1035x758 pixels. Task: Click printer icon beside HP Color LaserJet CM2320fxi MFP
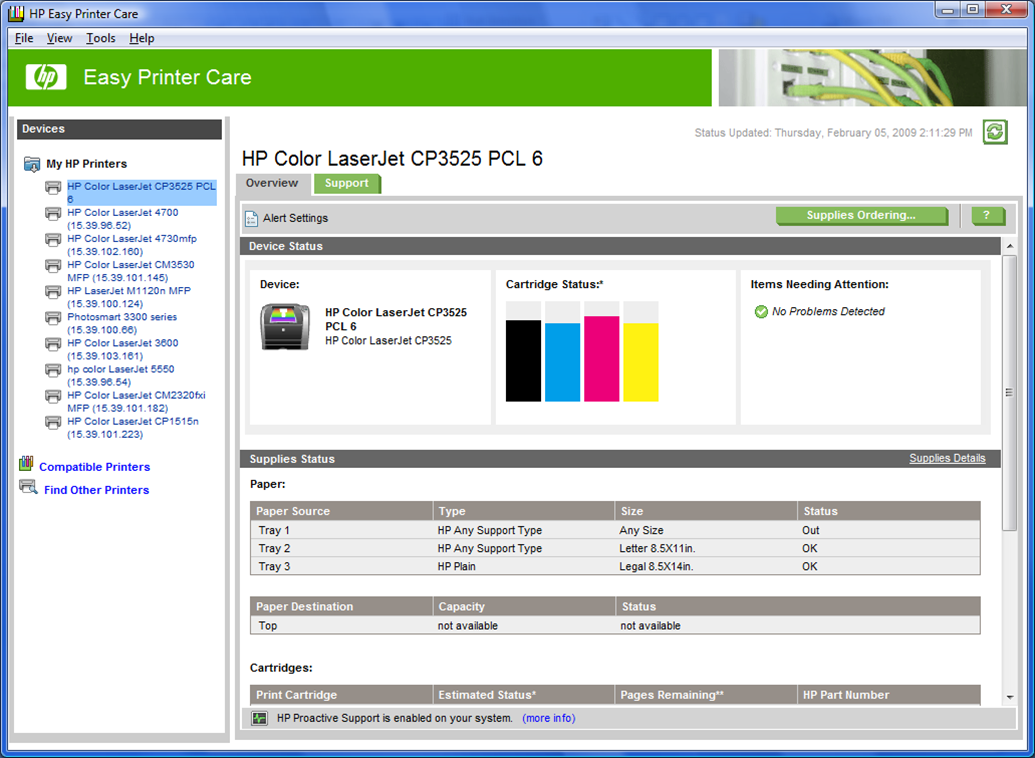(x=53, y=396)
